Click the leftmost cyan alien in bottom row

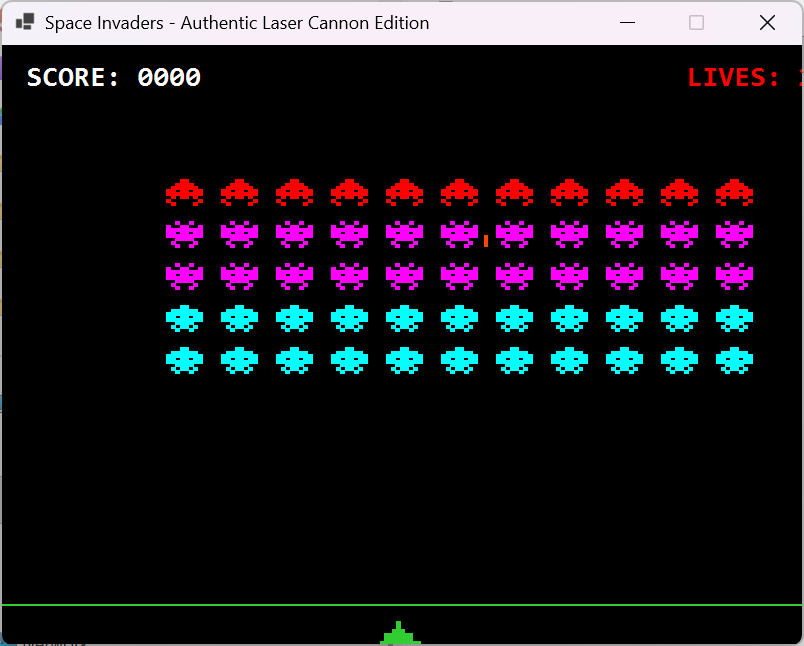click(x=185, y=360)
